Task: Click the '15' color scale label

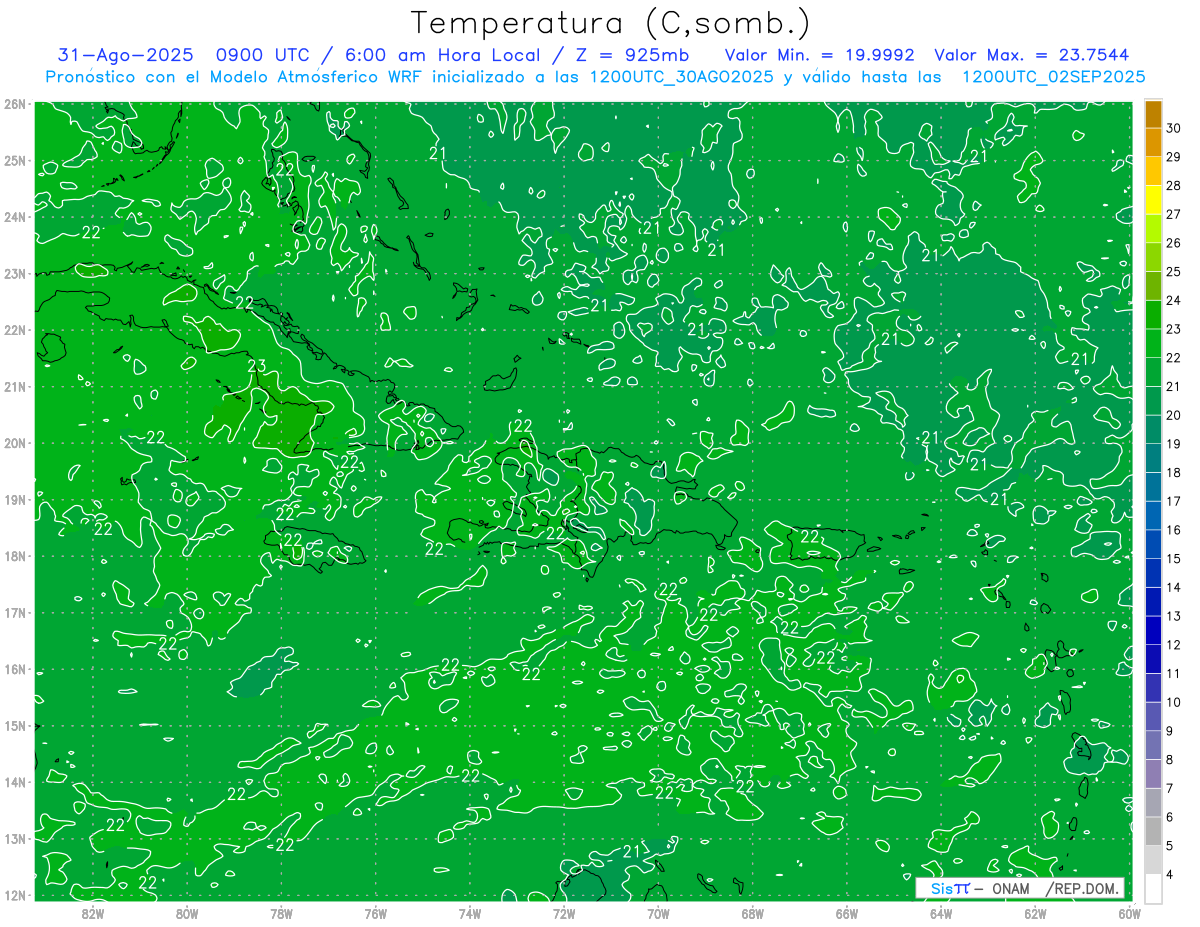Action: point(1174,559)
